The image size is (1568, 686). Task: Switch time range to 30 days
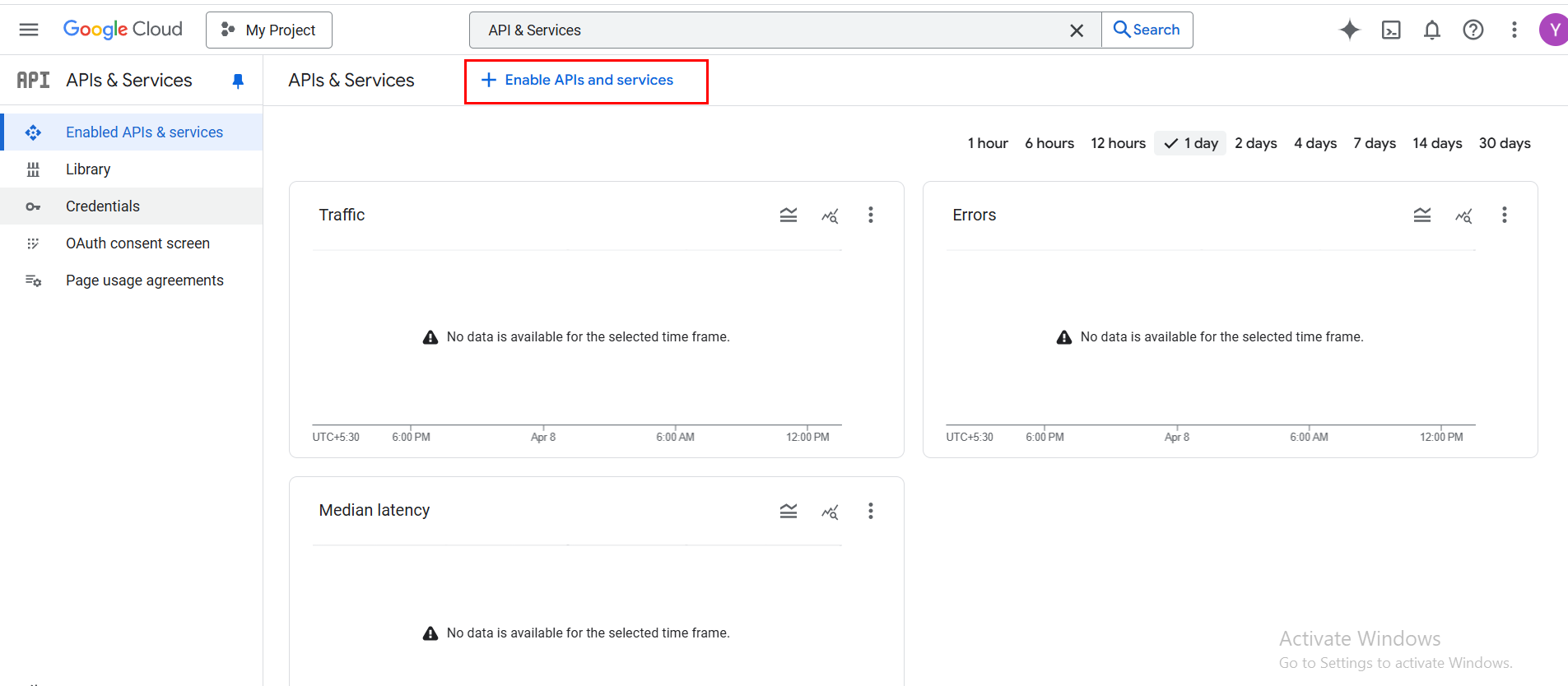click(1505, 143)
